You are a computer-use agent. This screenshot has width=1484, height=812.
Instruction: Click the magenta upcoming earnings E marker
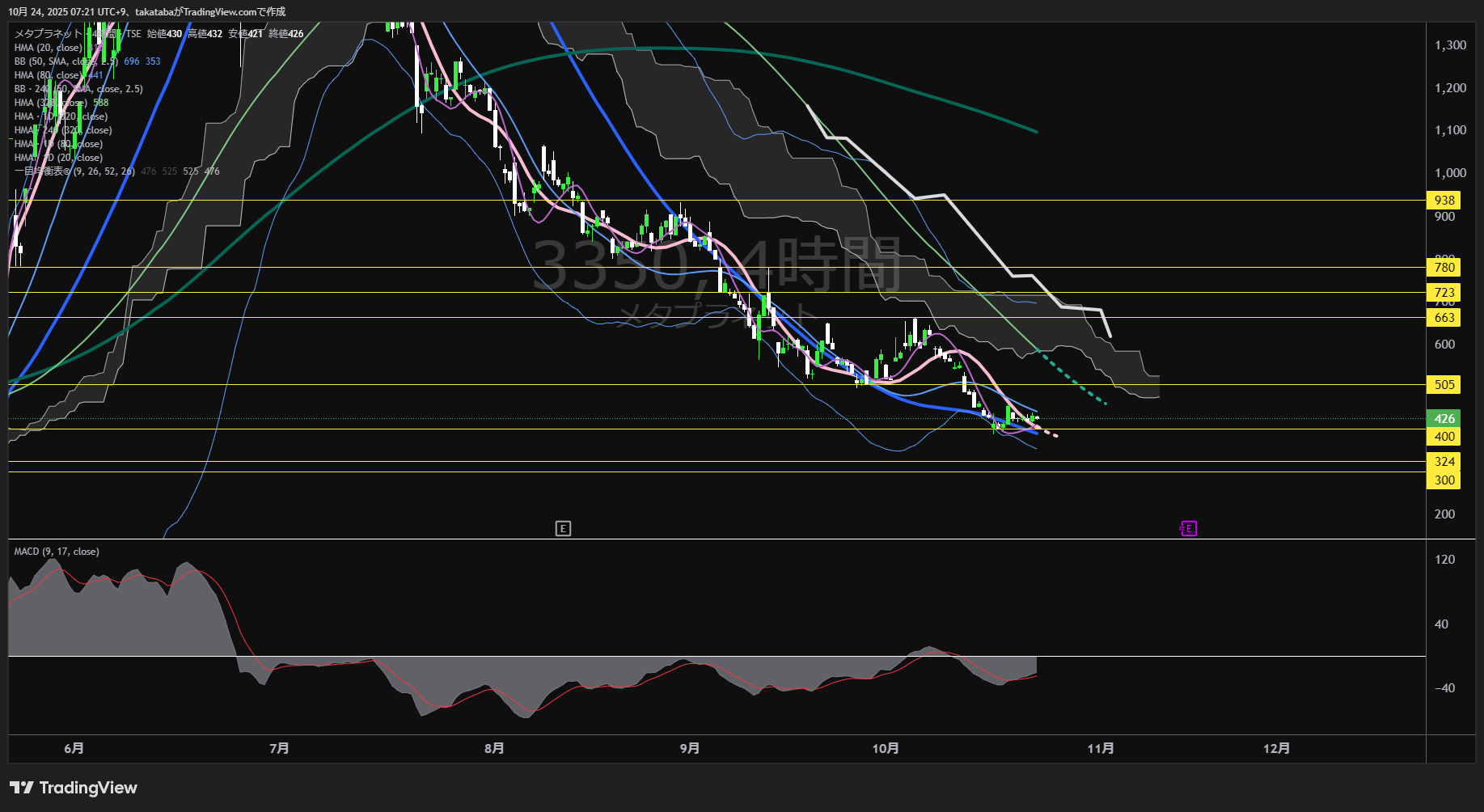1188,528
